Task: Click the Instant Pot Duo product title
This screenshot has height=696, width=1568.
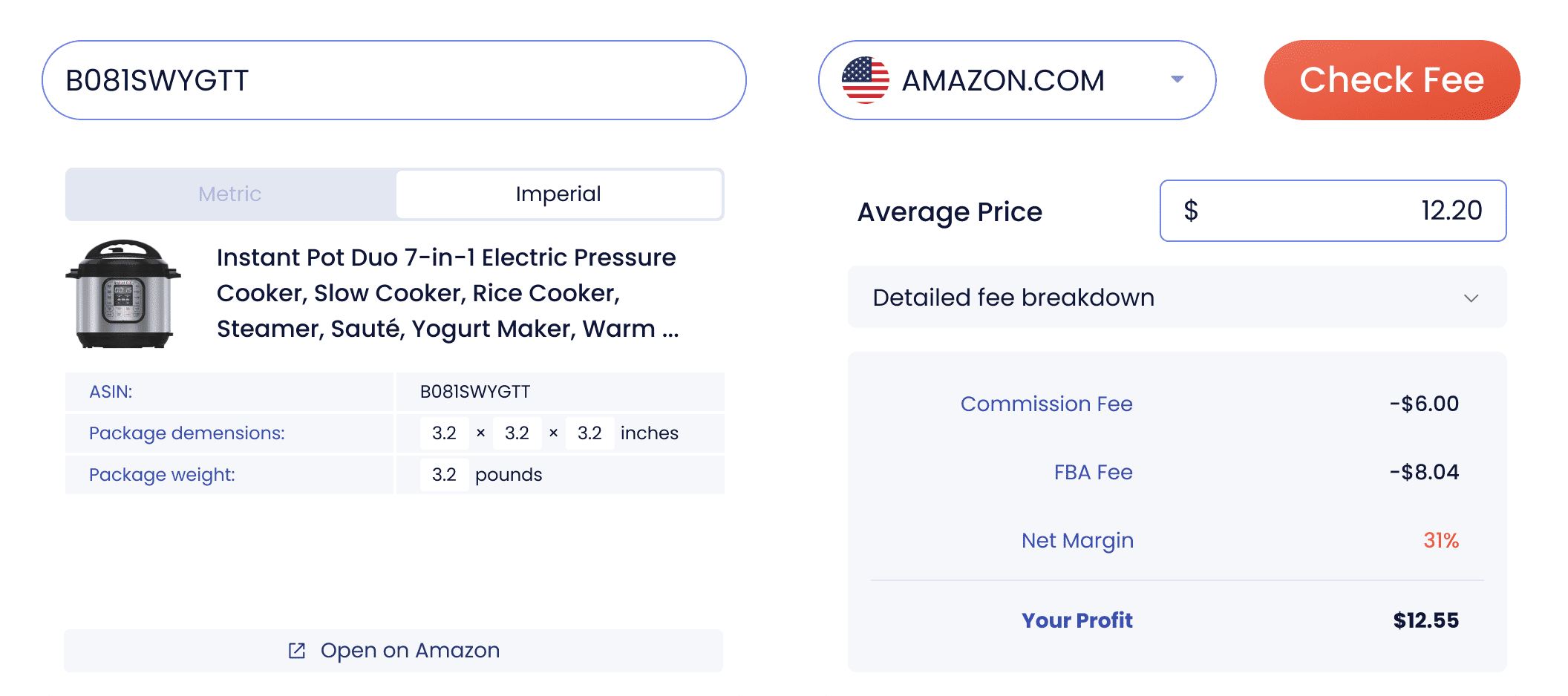Action: [445, 292]
